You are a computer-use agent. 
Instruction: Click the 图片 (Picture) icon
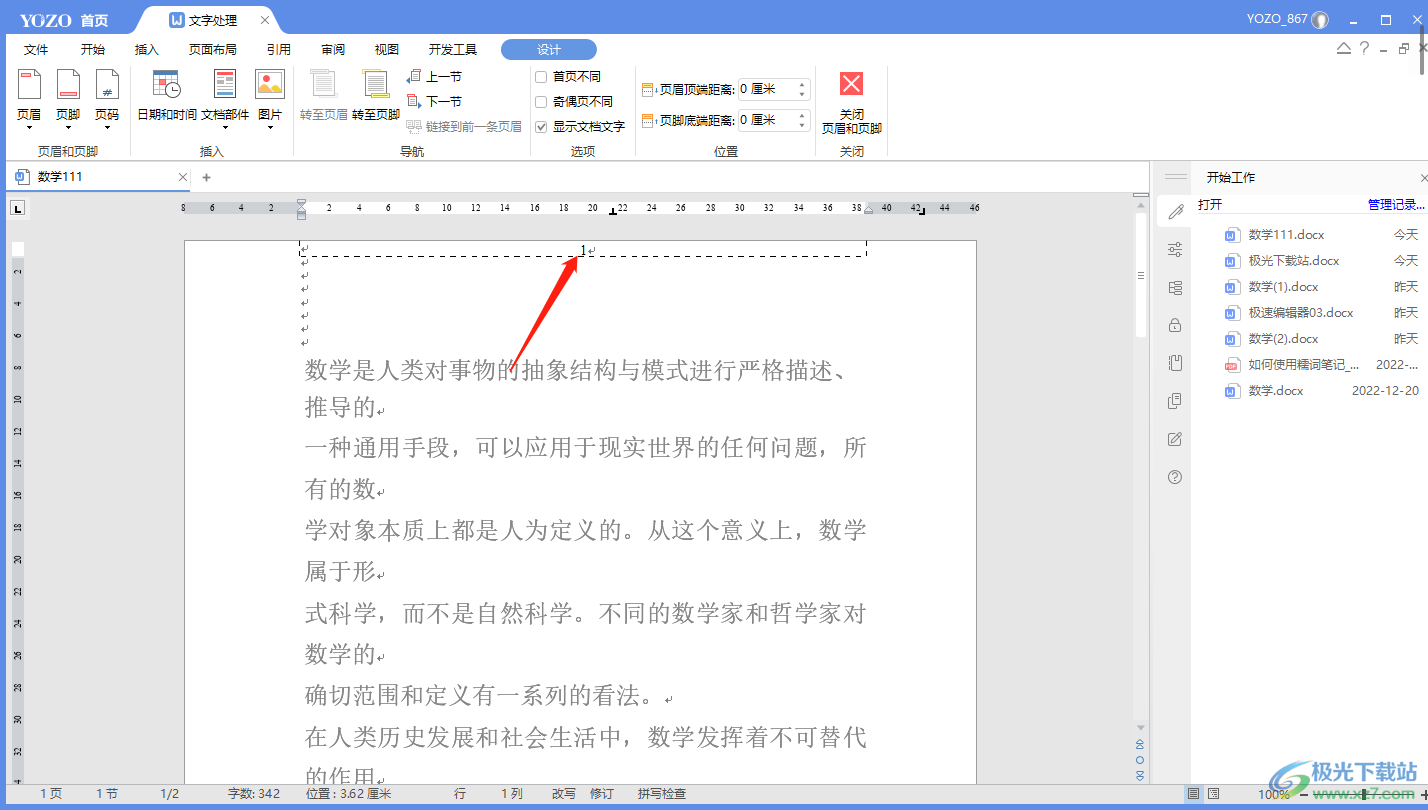tap(270, 84)
